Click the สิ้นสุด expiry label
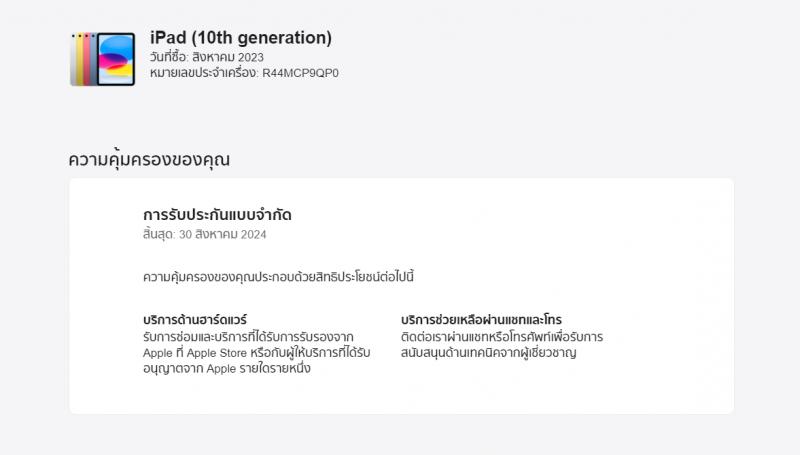This screenshot has width=800, height=455. point(159,235)
